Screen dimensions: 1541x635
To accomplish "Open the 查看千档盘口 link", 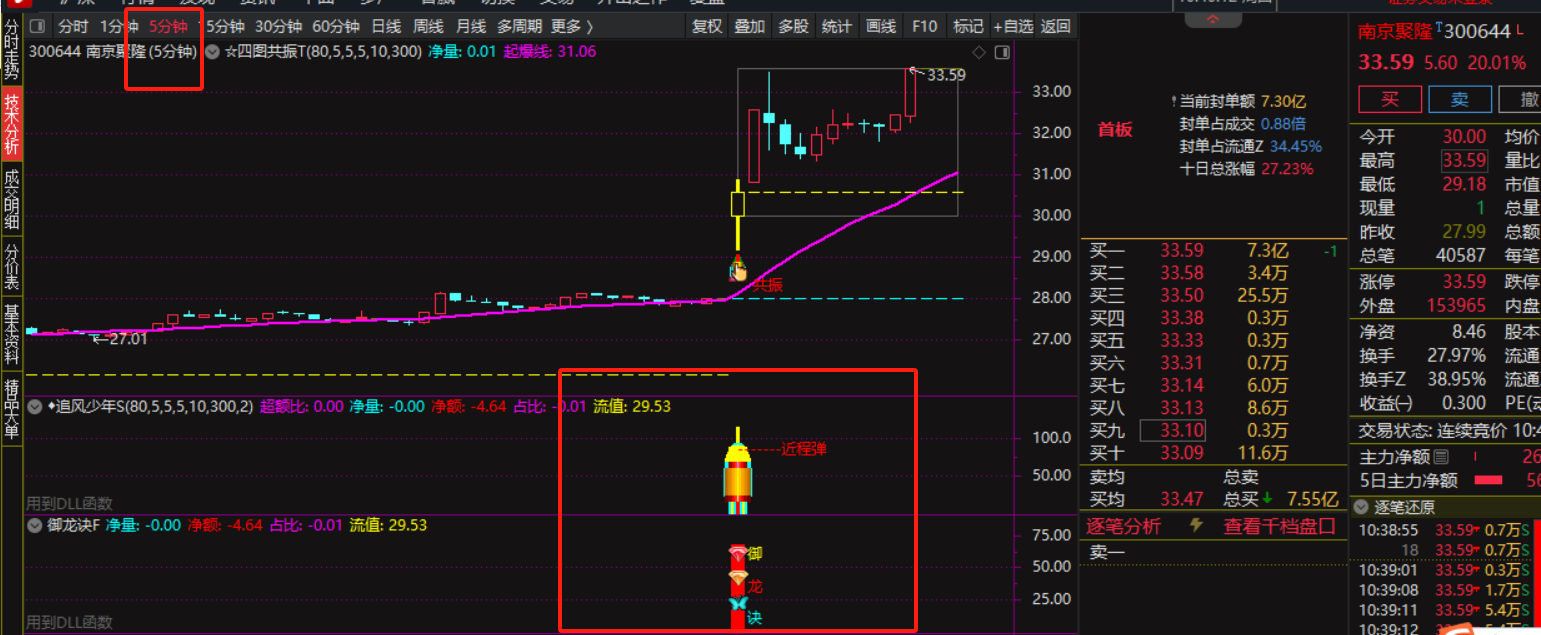I will [x=1279, y=526].
